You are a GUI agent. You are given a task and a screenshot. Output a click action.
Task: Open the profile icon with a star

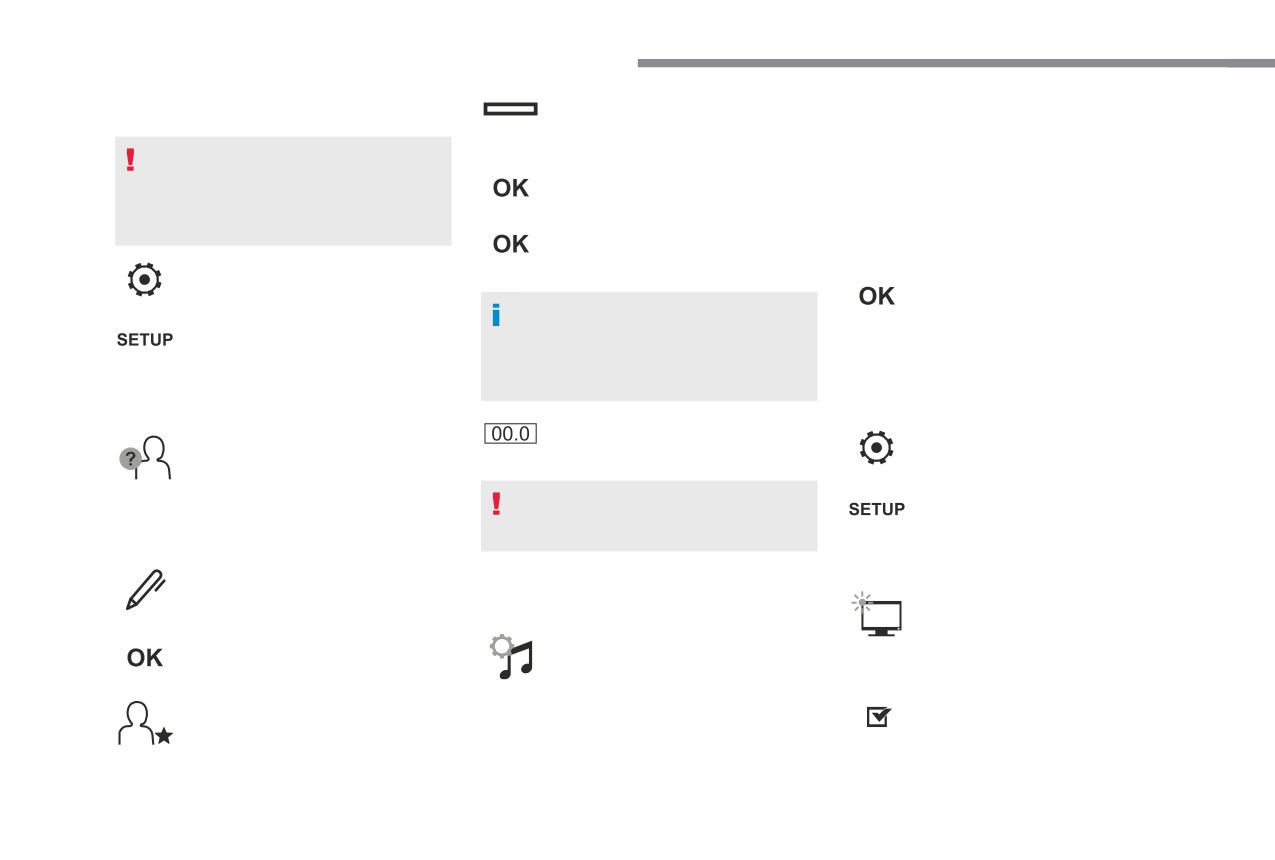(145, 723)
